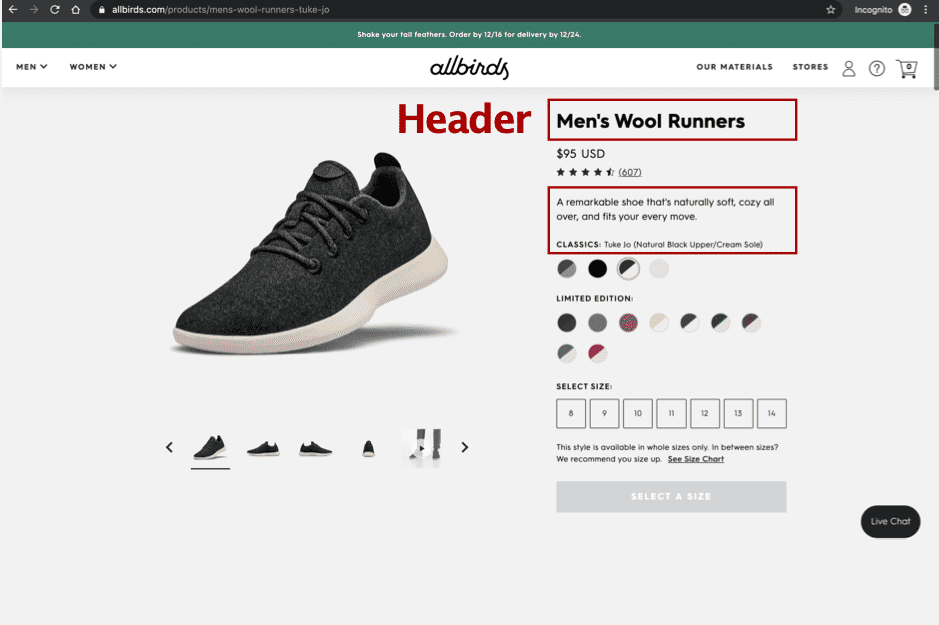Go to Stores nav item
939x625 pixels.
[810, 66]
